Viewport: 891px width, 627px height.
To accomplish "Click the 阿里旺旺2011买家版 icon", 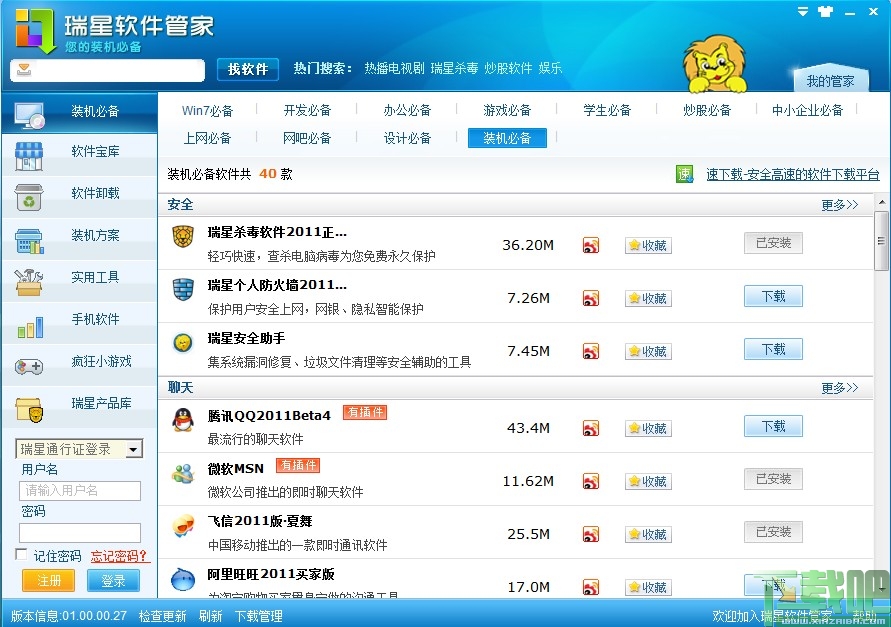I will point(183,579).
